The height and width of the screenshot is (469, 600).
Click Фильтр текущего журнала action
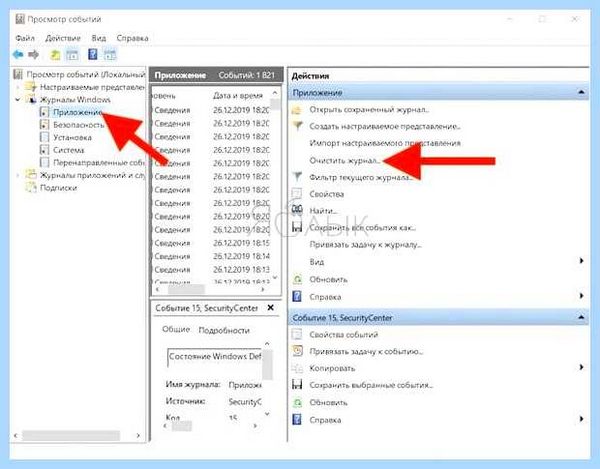(361, 178)
